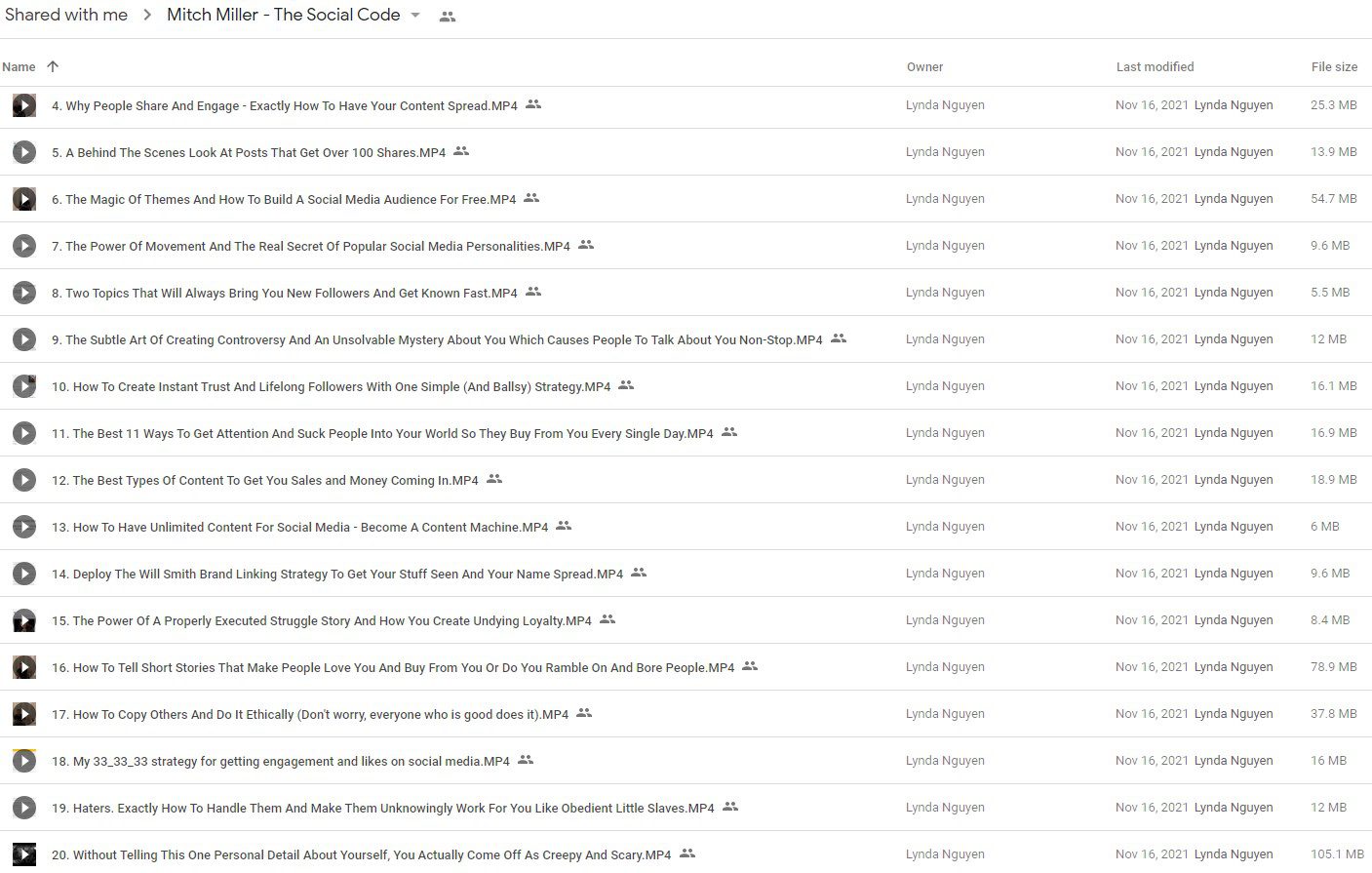
Task: Click the video icon for file 14. Deploy The Will Smith
Action: pos(24,574)
